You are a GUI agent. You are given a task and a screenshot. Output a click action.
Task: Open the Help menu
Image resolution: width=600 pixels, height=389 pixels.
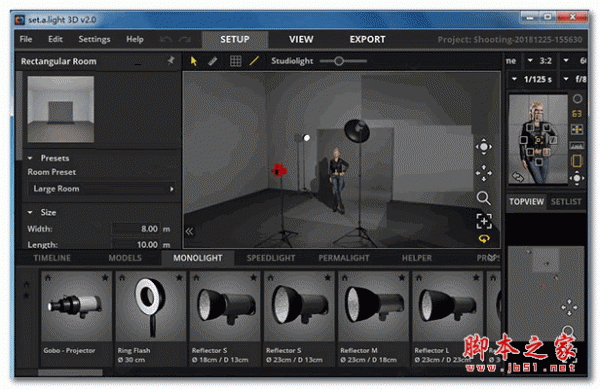135,39
